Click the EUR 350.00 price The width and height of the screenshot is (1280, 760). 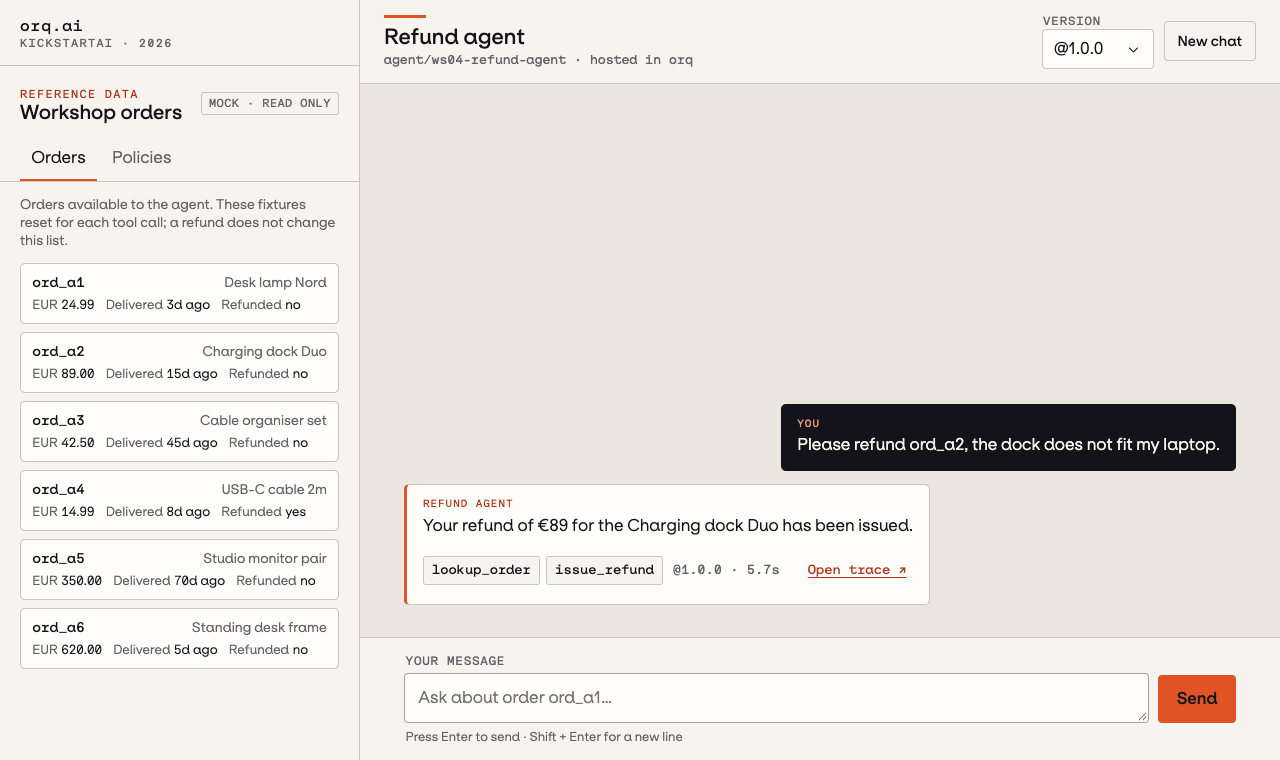tap(67, 581)
